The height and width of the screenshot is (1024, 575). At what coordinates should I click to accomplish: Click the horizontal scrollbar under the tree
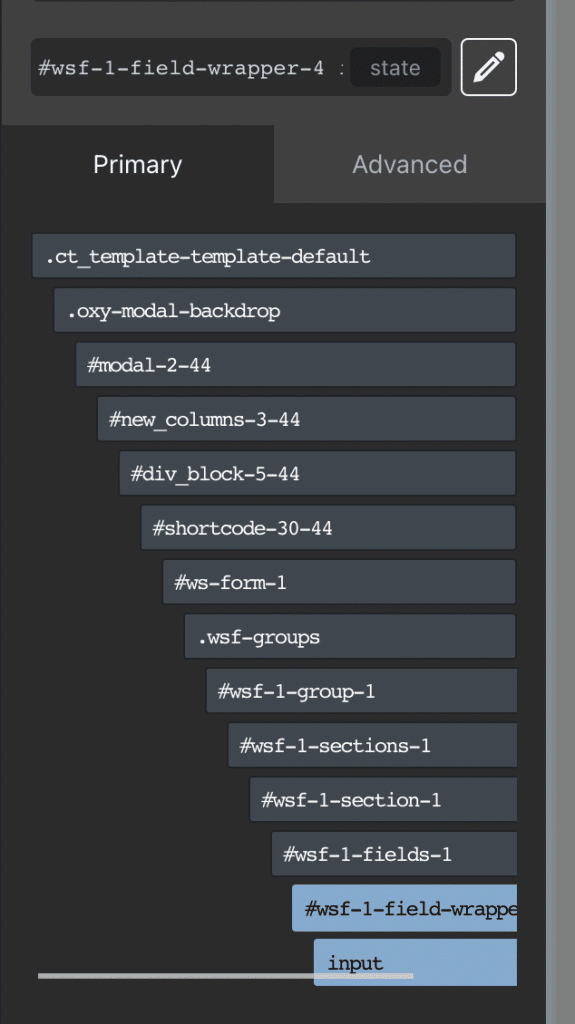(x=225, y=976)
